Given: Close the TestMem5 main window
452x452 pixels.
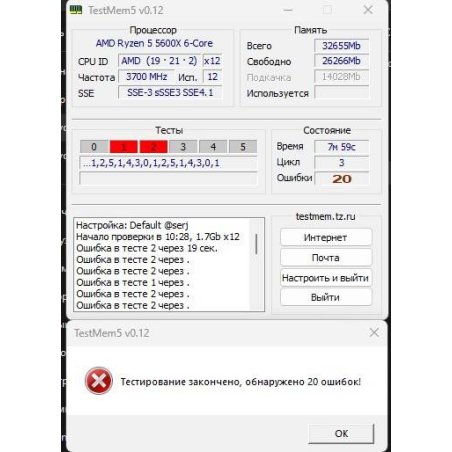Looking at the screenshot, I should click(x=368, y=10).
